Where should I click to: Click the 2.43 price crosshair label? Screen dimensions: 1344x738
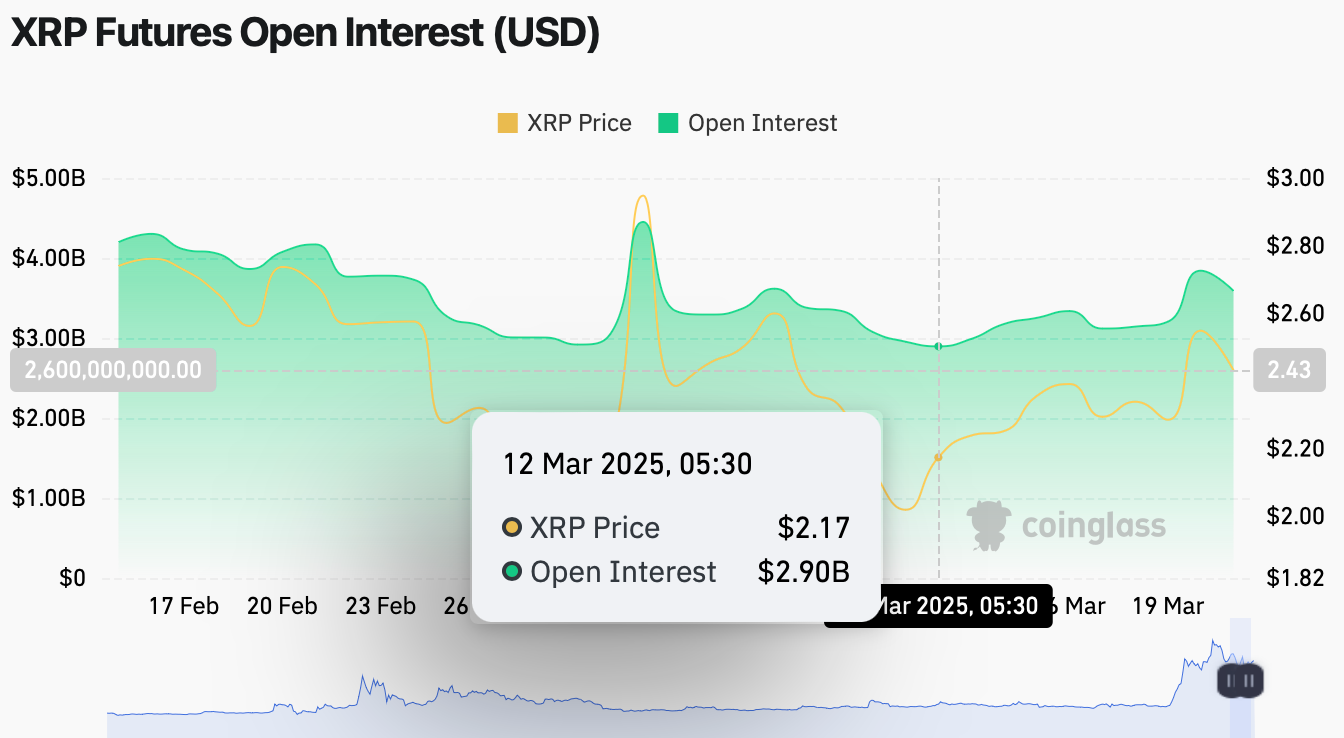pyautogui.click(x=1289, y=370)
